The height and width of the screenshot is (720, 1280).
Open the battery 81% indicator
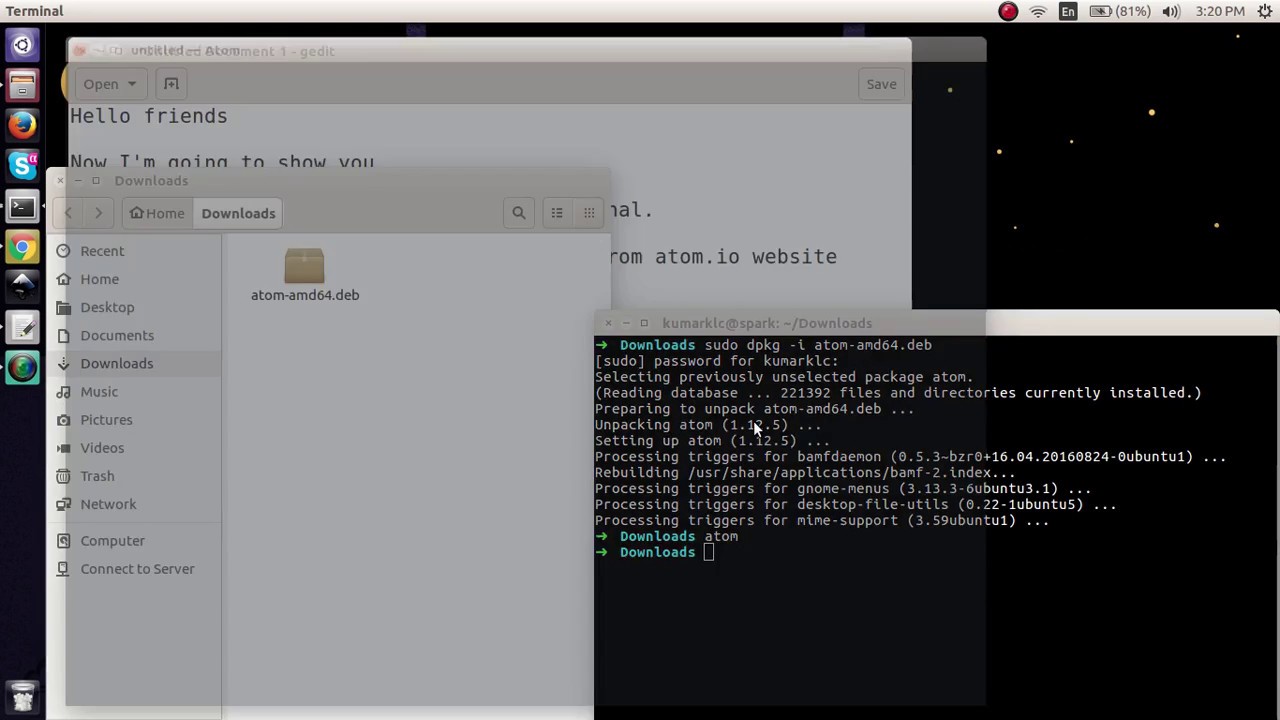(1119, 11)
